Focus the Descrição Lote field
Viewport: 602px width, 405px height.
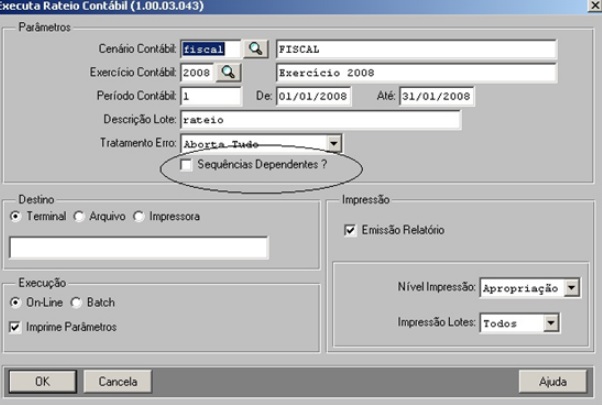[320, 120]
